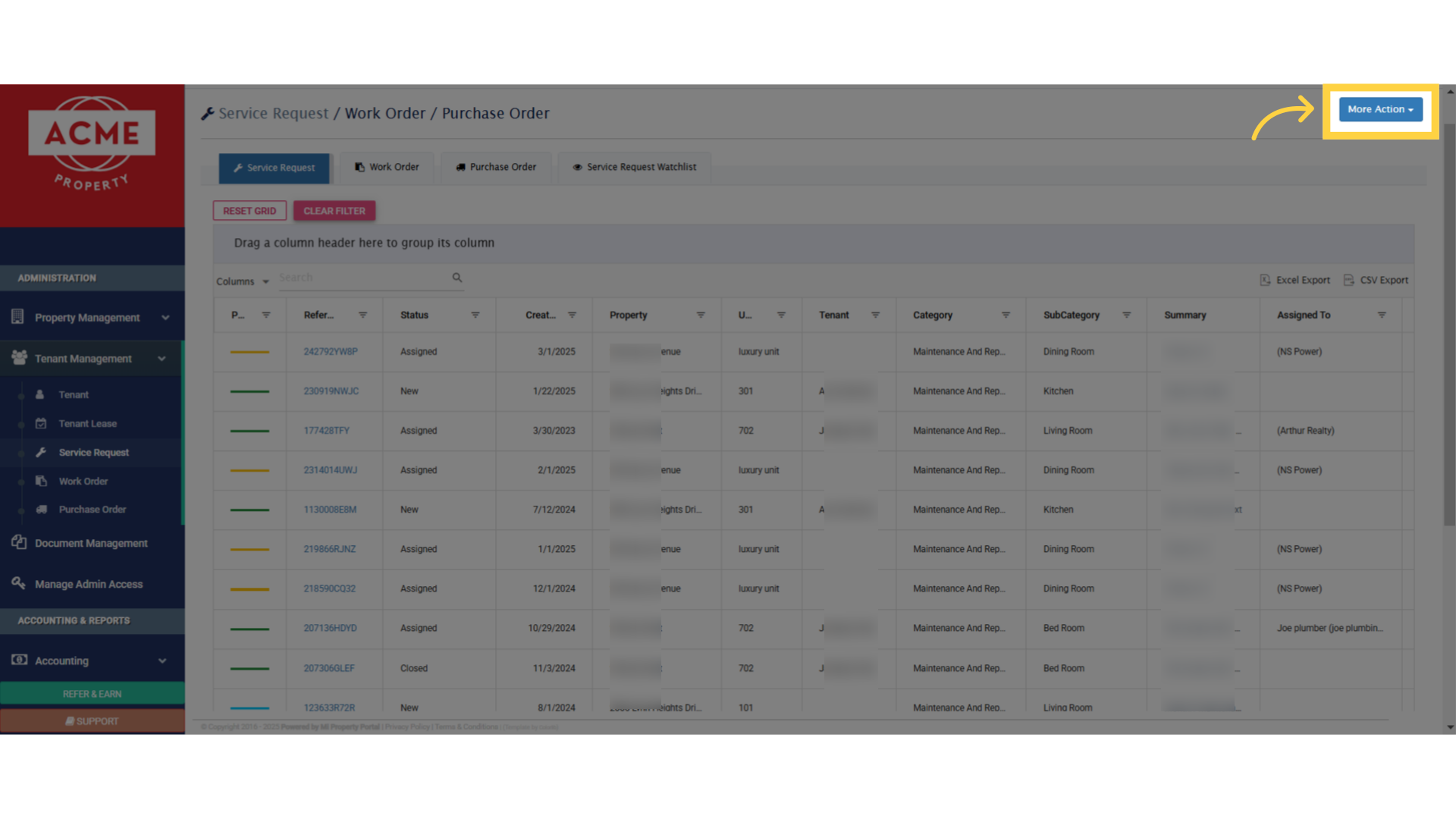Open filter icon on Status column
Image resolution: width=1456 pixels, height=819 pixels.
pyautogui.click(x=475, y=315)
